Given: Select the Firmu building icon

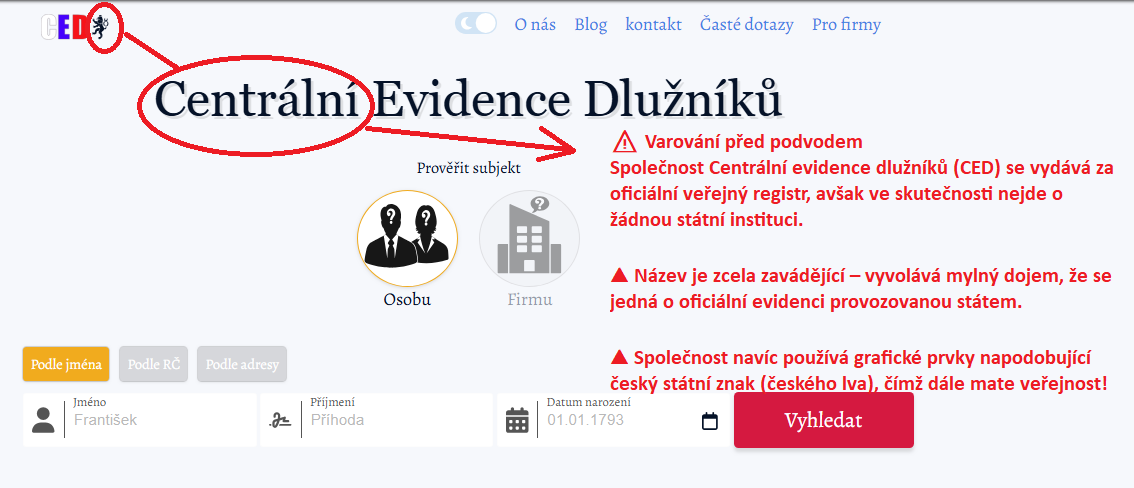Looking at the screenshot, I should tap(529, 238).
